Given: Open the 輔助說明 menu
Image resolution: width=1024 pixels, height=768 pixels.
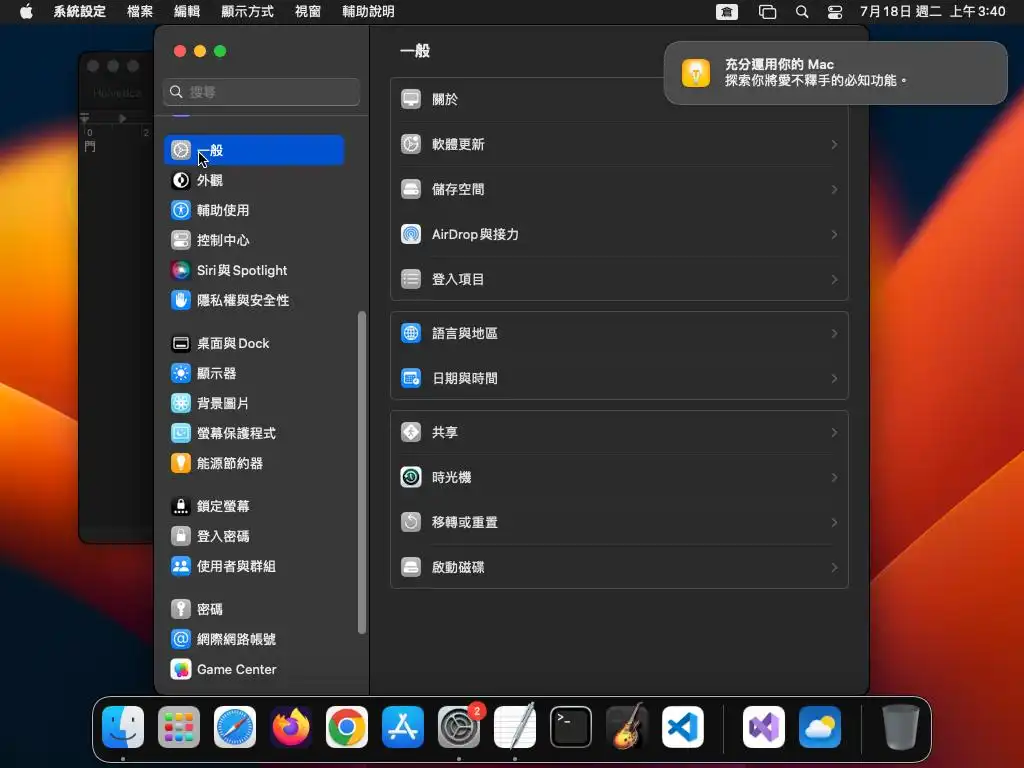Looking at the screenshot, I should click(368, 11).
